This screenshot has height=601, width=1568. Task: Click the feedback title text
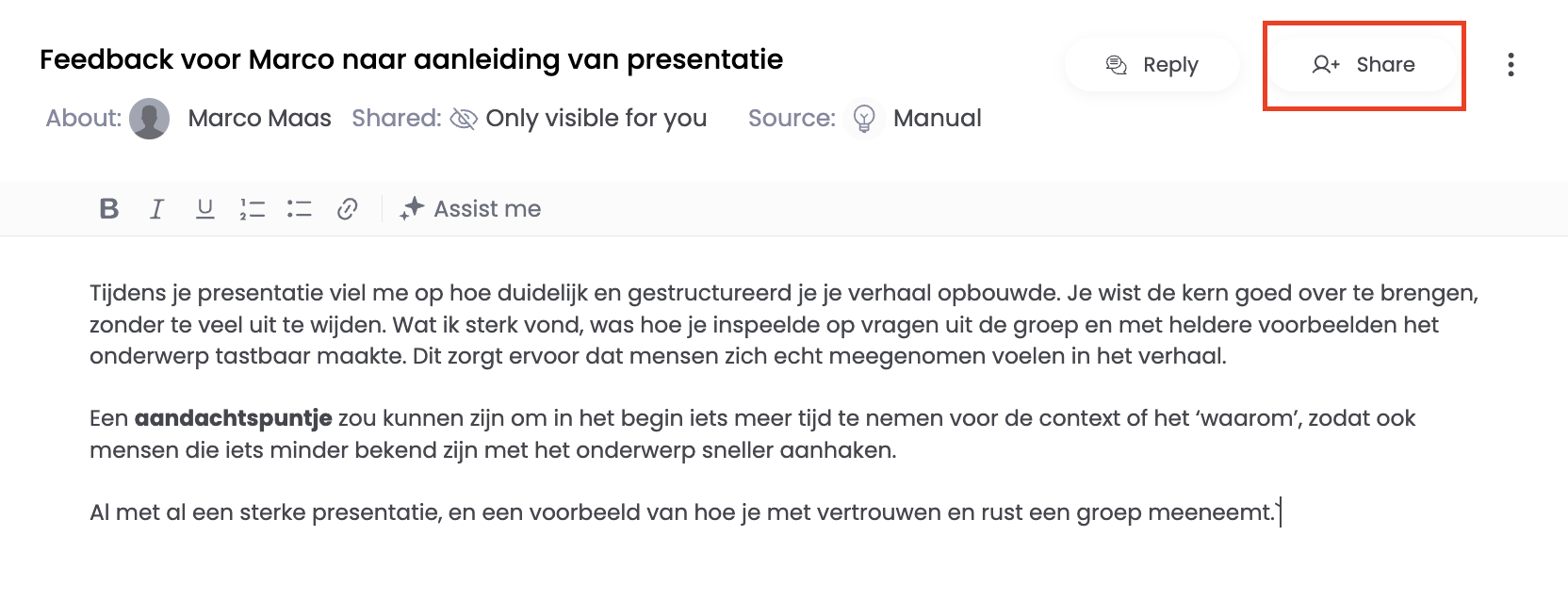coord(411,59)
